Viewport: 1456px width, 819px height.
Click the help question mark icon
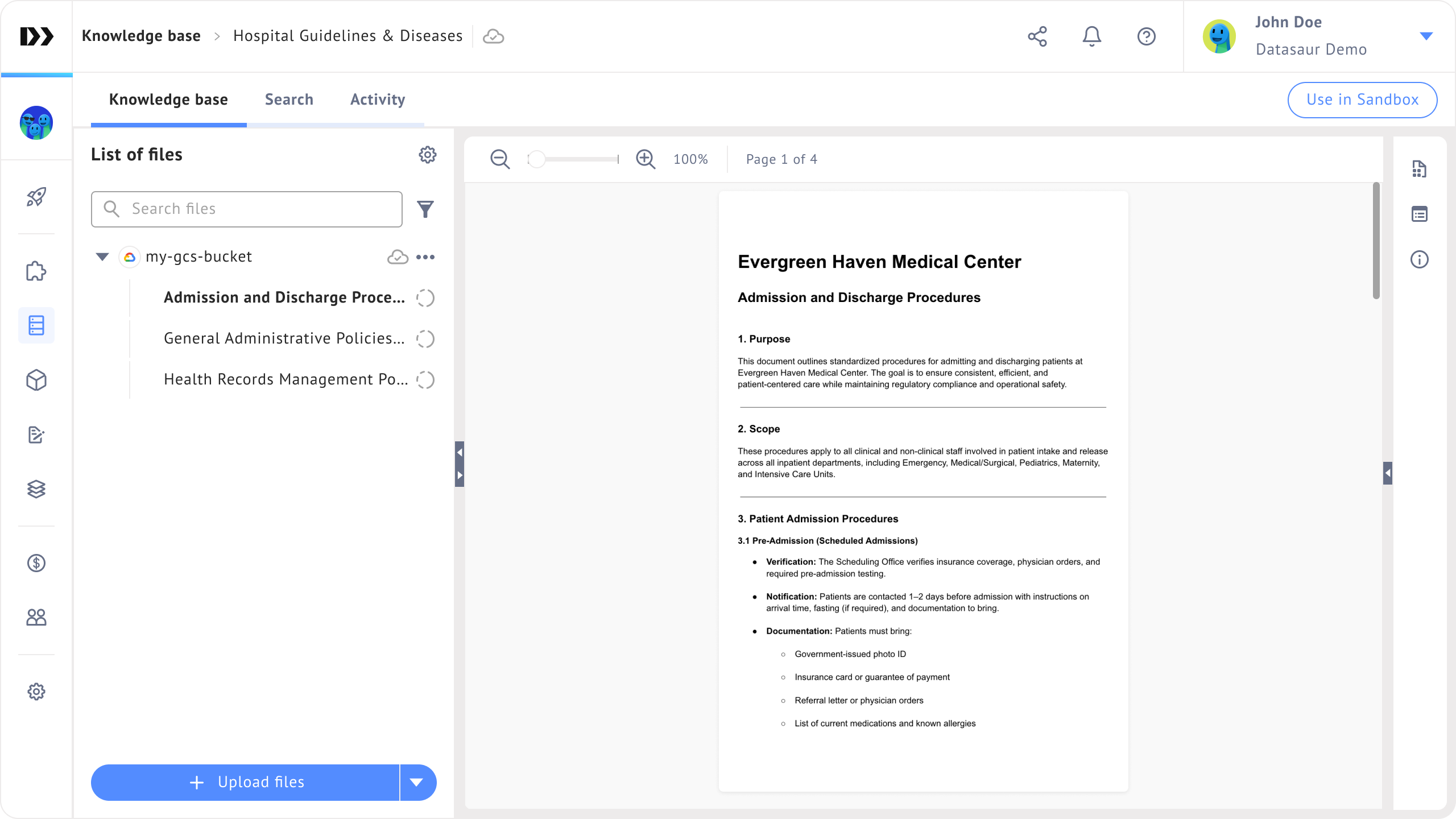coord(1146,36)
